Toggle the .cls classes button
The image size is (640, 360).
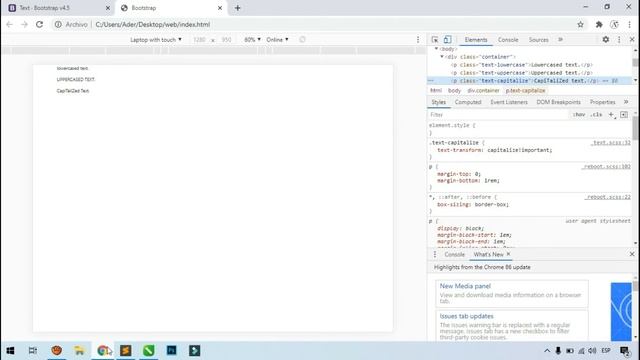pos(596,115)
